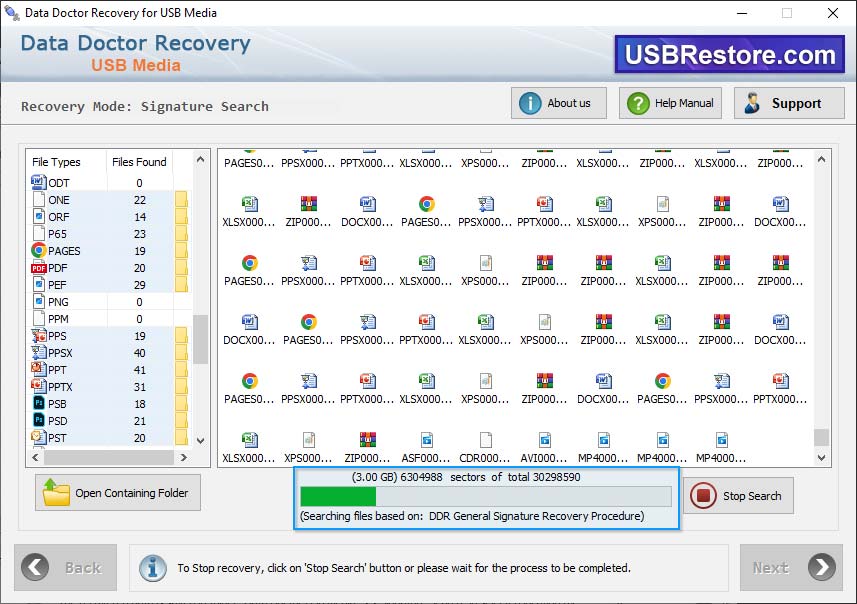
Task: Click the USBRestore.com banner
Action: pyautogui.click(x=730, y=54)
